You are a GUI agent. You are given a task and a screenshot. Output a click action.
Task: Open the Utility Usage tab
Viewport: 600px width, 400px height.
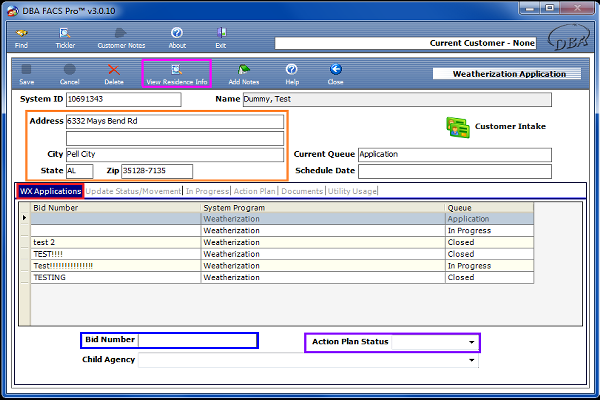pos(352,191)
